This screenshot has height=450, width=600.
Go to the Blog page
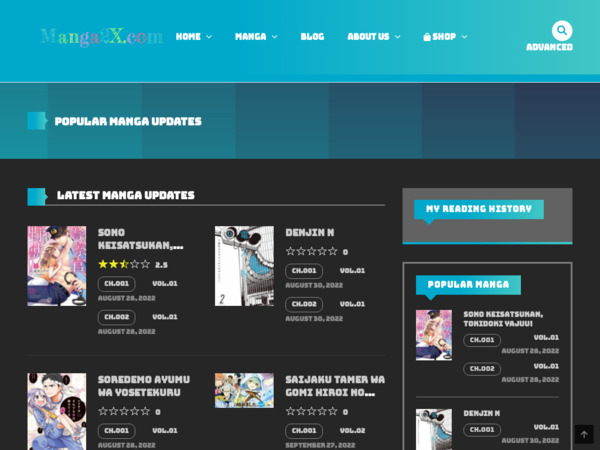[312, 37]
